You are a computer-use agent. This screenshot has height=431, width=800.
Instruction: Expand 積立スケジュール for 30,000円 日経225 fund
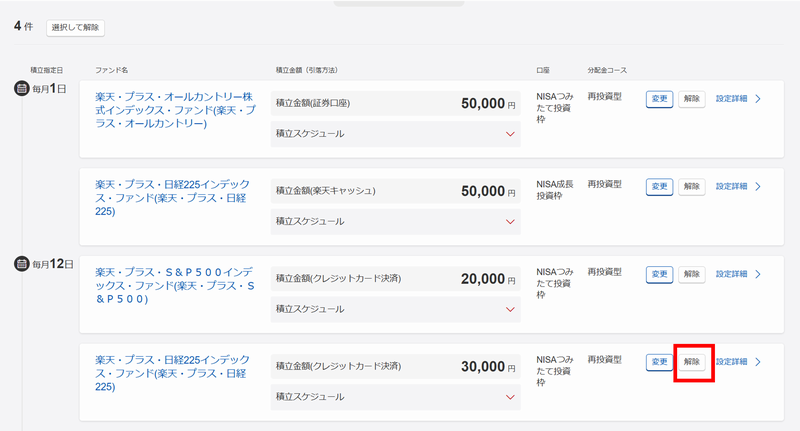point(510,397)
